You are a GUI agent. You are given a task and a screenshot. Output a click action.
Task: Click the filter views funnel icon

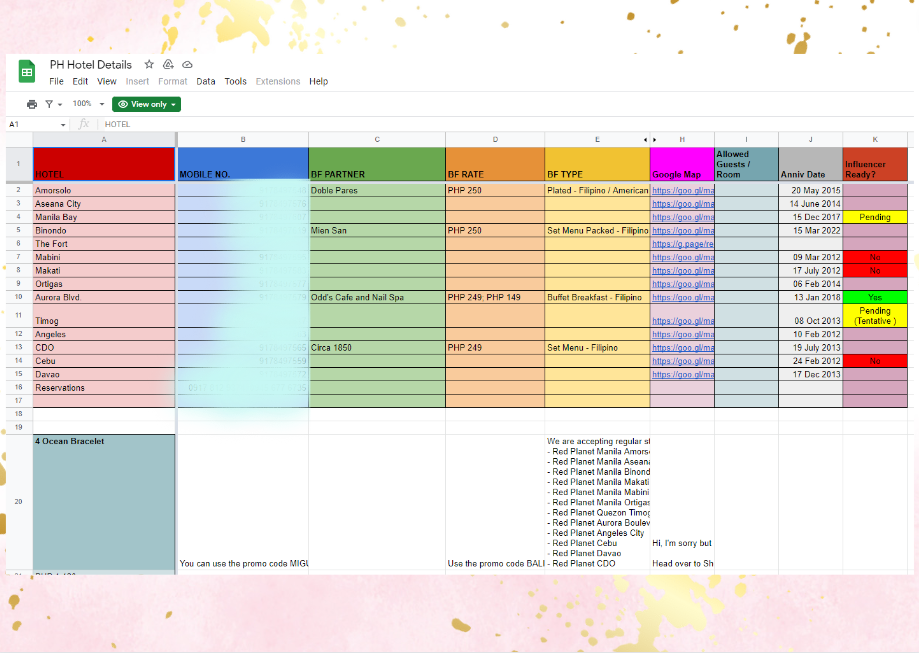point(49,104)
